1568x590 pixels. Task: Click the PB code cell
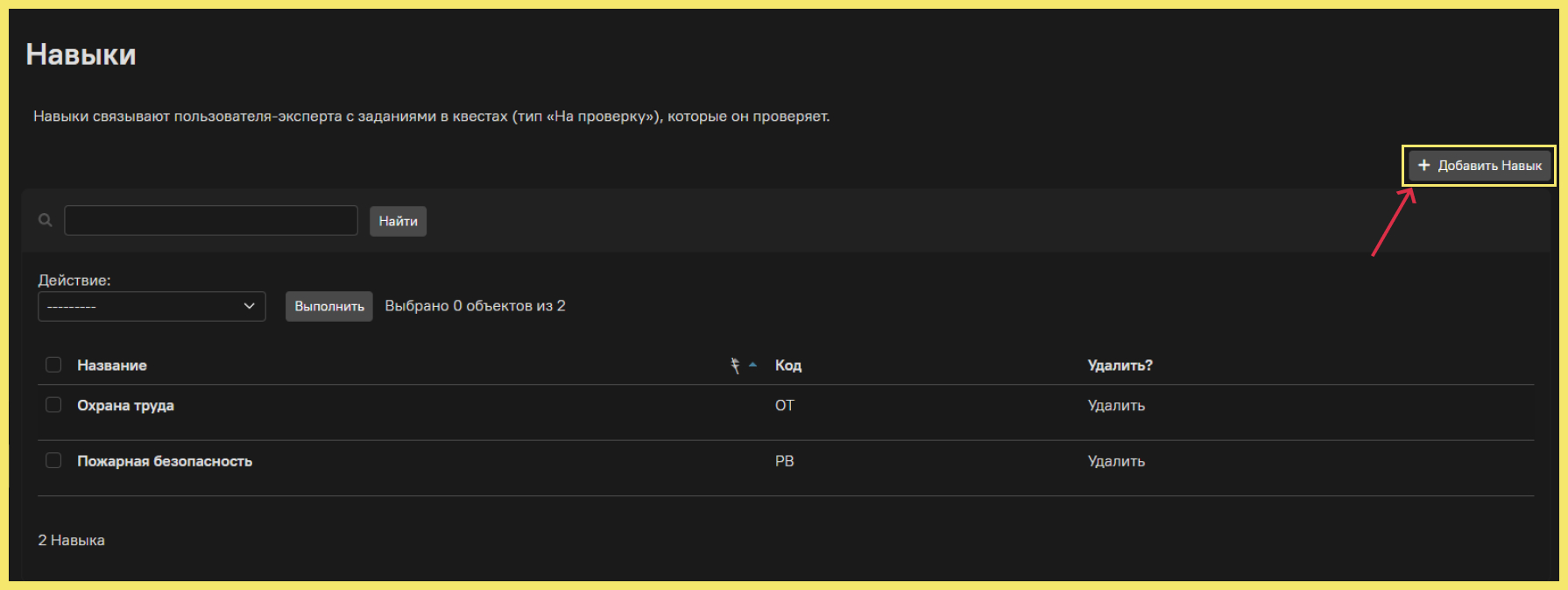(x=785, y=461)
